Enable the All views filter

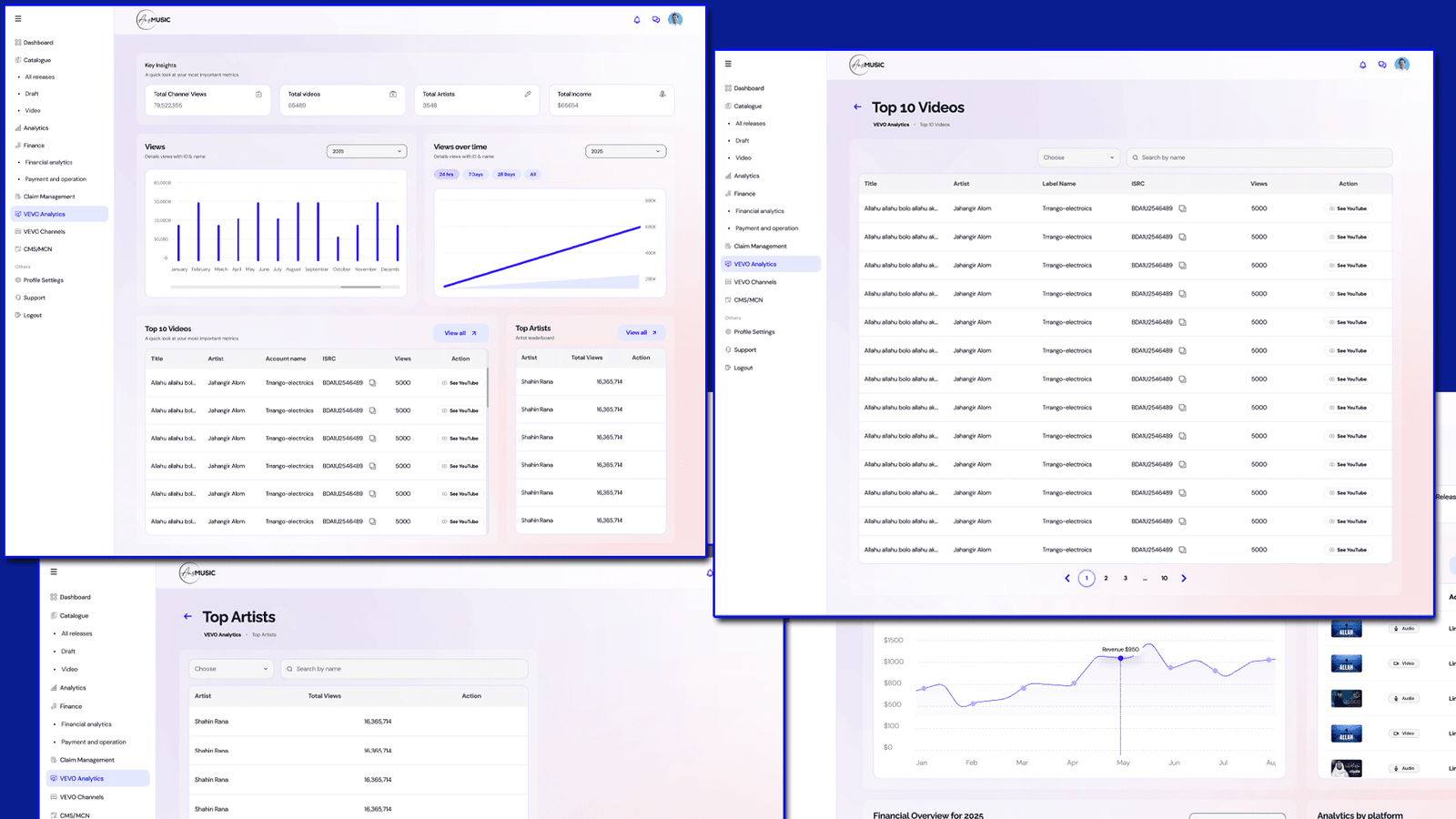click(x=533, y=173)
